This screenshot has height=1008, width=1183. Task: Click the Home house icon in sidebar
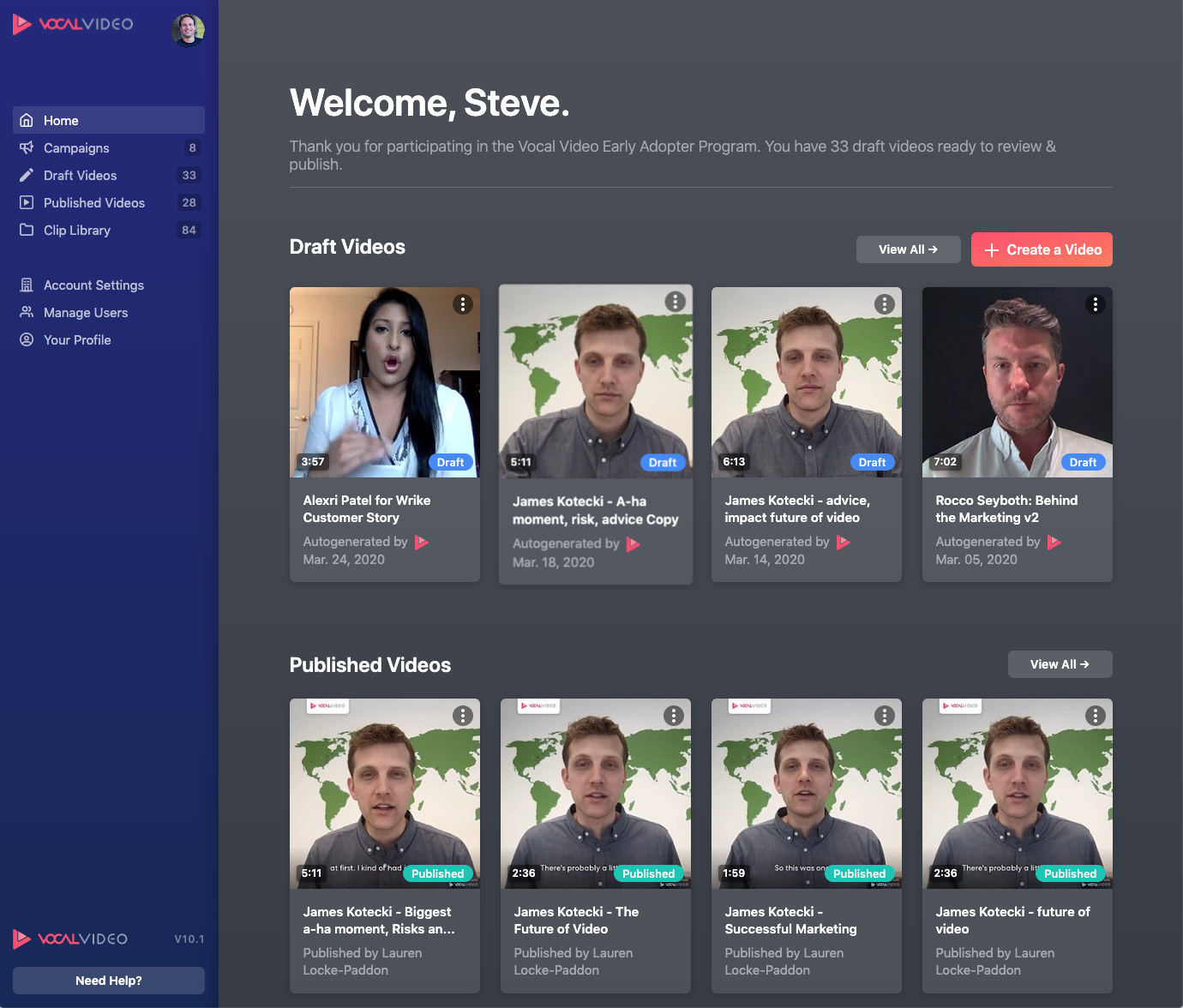coord(27,120)
